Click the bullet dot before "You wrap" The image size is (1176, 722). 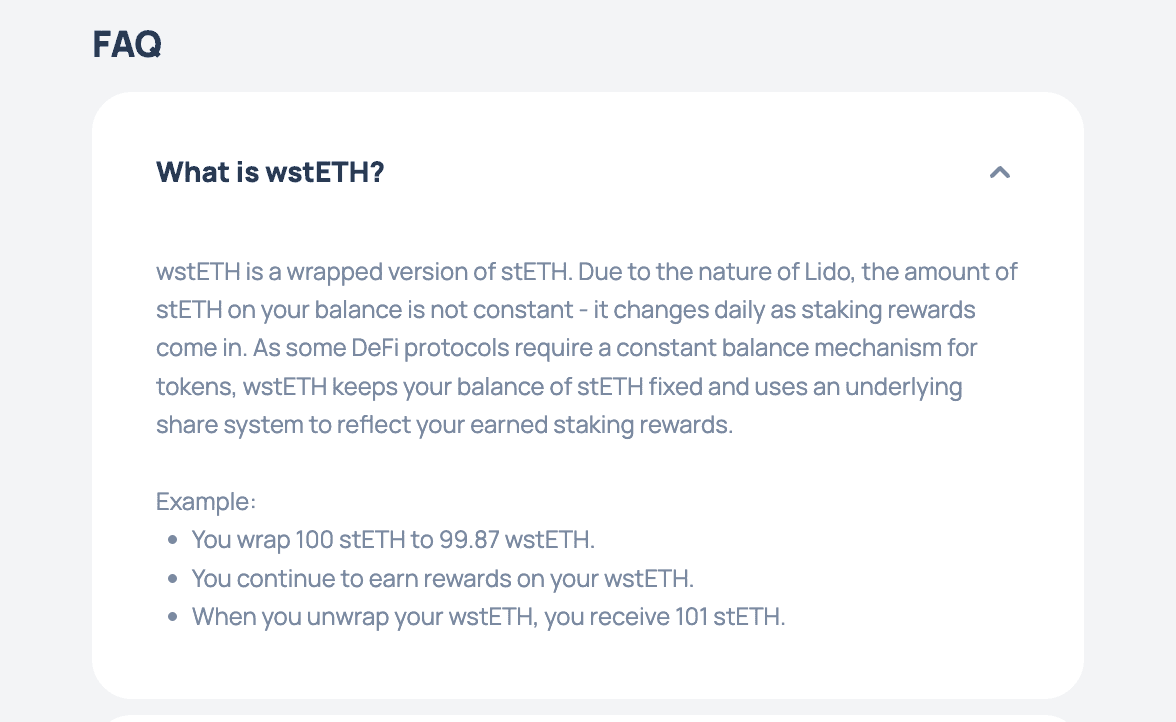tap(172, 540)
